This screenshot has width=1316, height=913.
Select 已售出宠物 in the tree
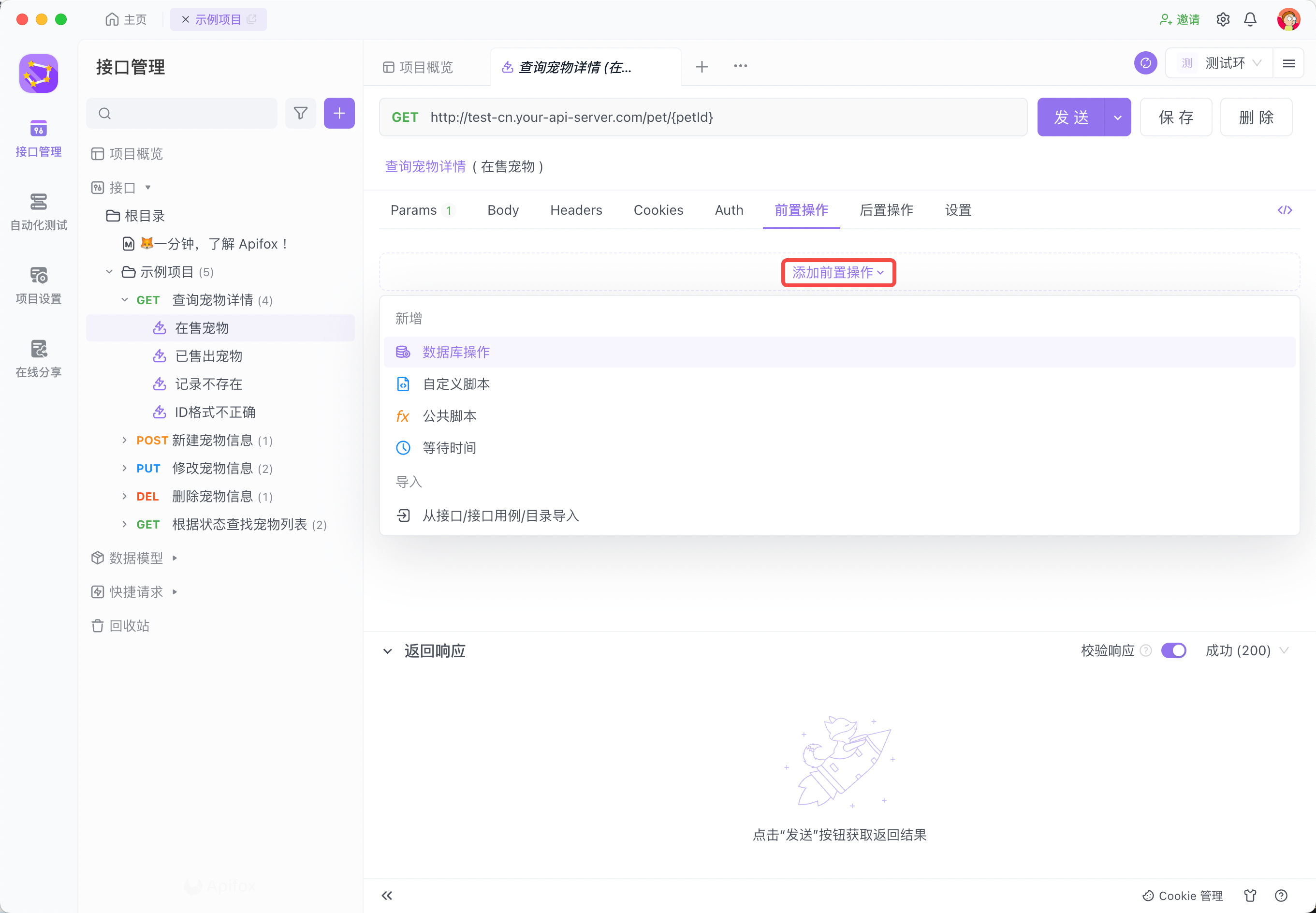click(x=209, y=356)
